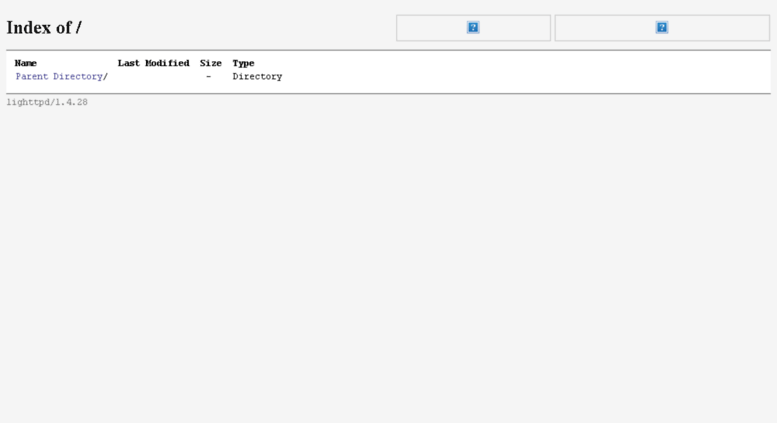Click the Size column header
The image size is (777, 423).
211,63
